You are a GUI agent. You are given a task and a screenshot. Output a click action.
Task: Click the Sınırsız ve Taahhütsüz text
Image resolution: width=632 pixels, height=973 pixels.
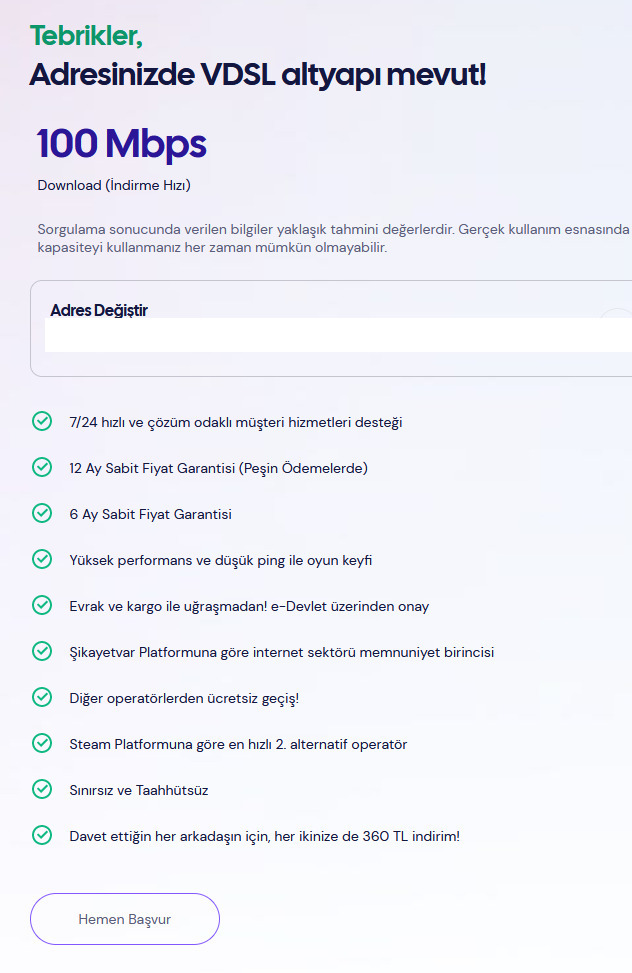(139, 790)
